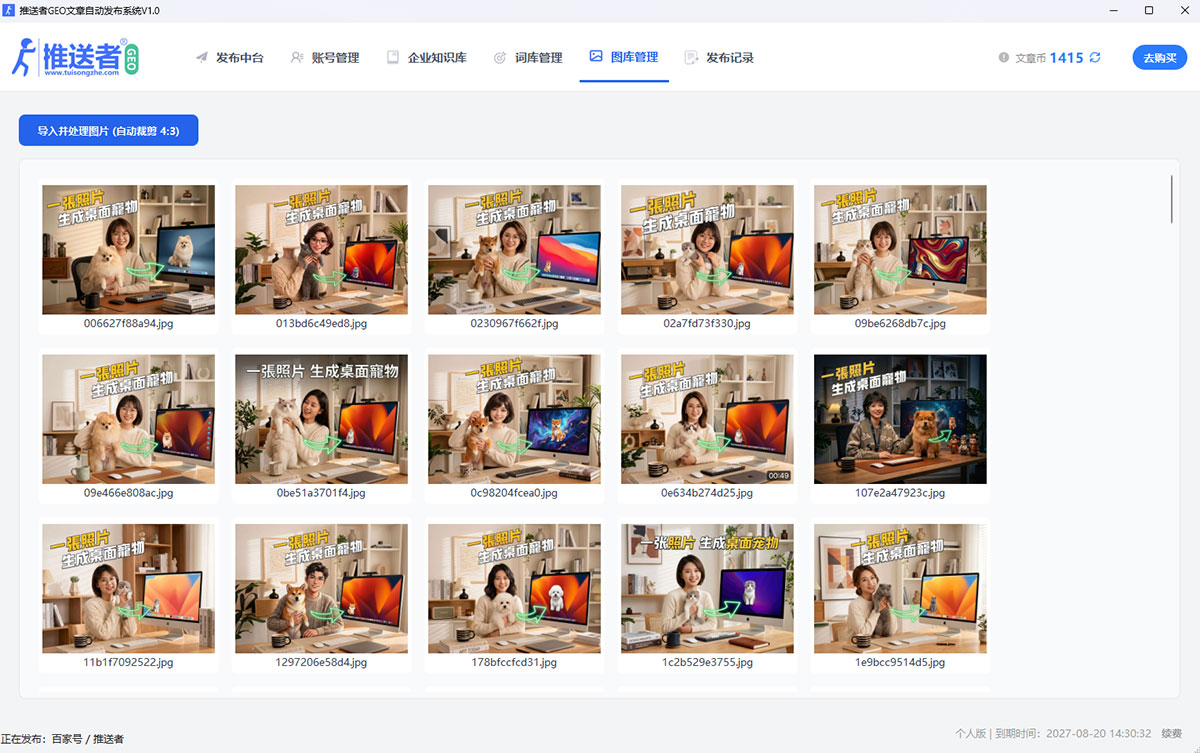
Task: Click the 发布中台 paper plane icon
Action: (202, 58)
